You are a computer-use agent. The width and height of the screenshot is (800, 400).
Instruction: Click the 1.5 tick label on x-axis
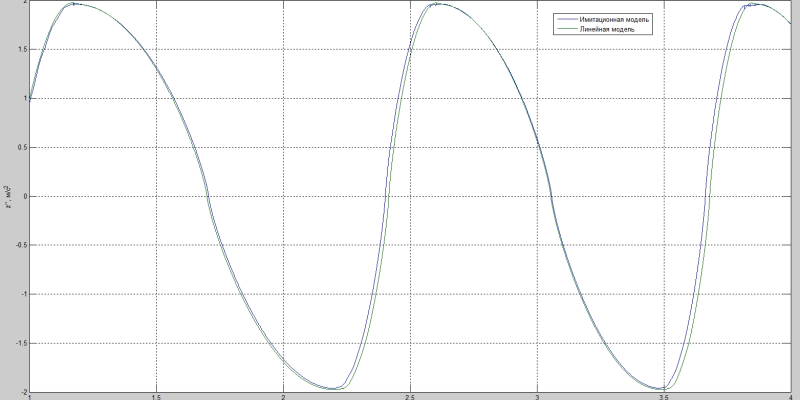(156, 396)
